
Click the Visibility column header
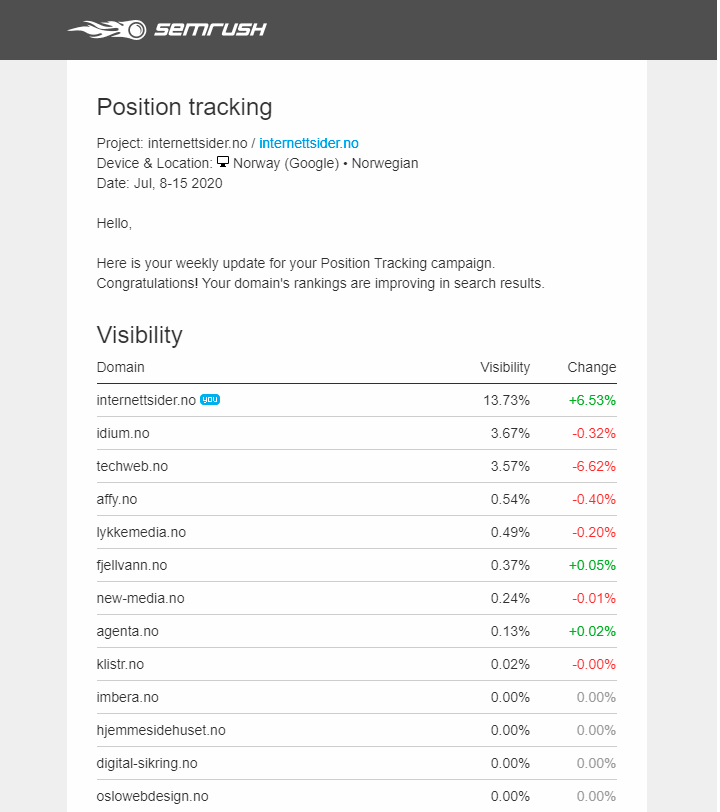pos(505,367)
